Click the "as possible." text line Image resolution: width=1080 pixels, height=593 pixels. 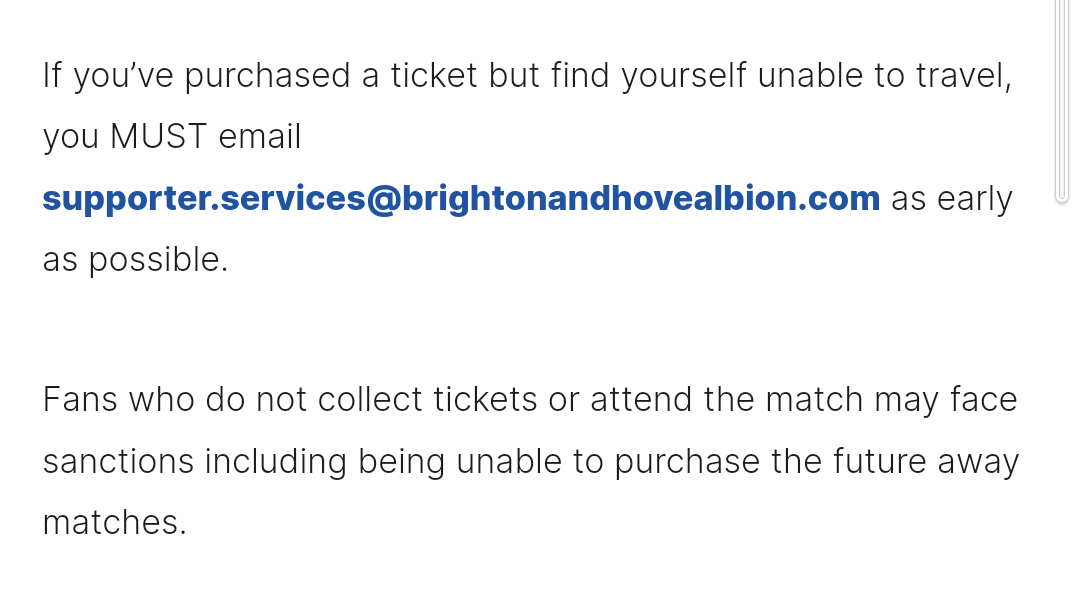135,260
